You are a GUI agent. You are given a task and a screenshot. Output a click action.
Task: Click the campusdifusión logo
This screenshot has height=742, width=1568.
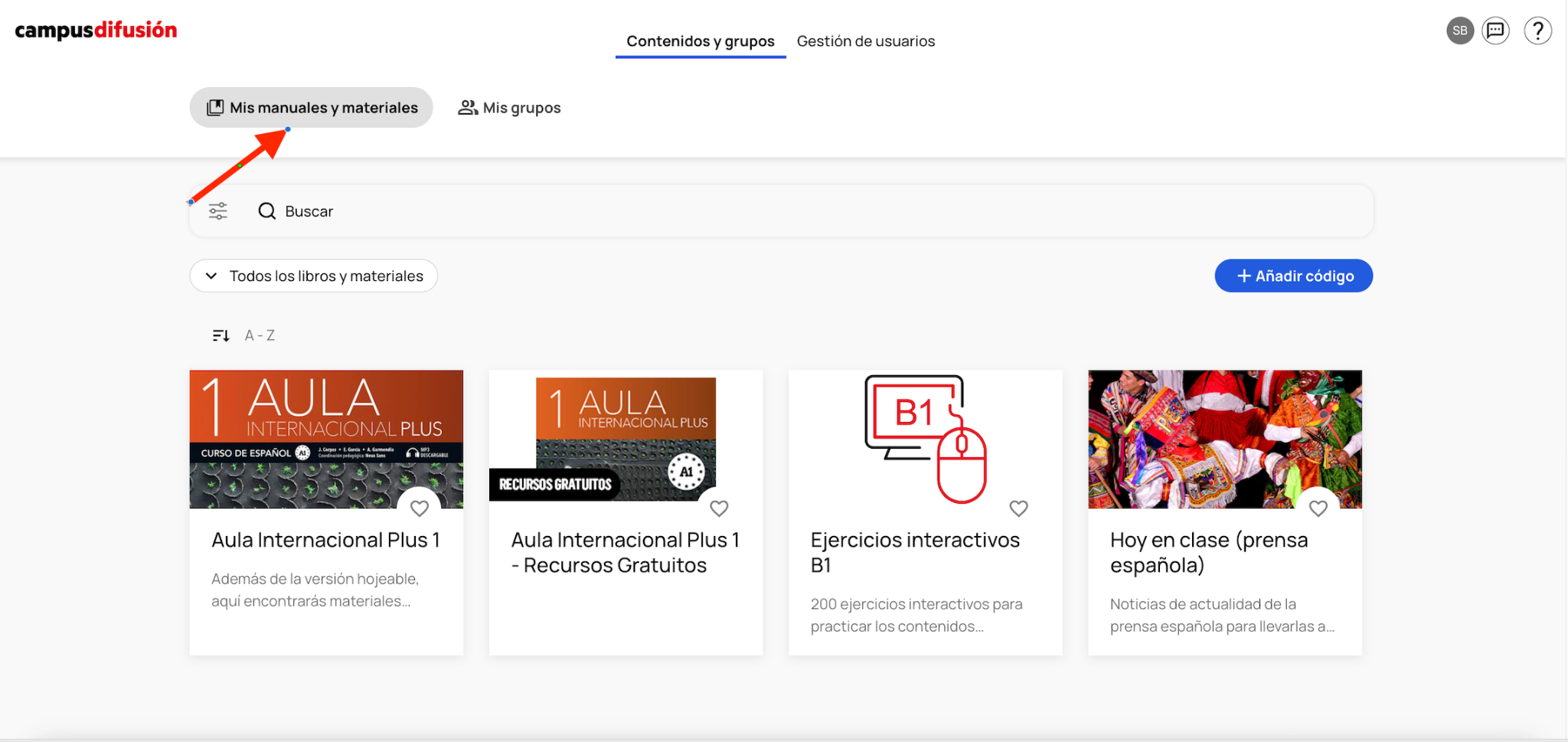click(96, 31)
